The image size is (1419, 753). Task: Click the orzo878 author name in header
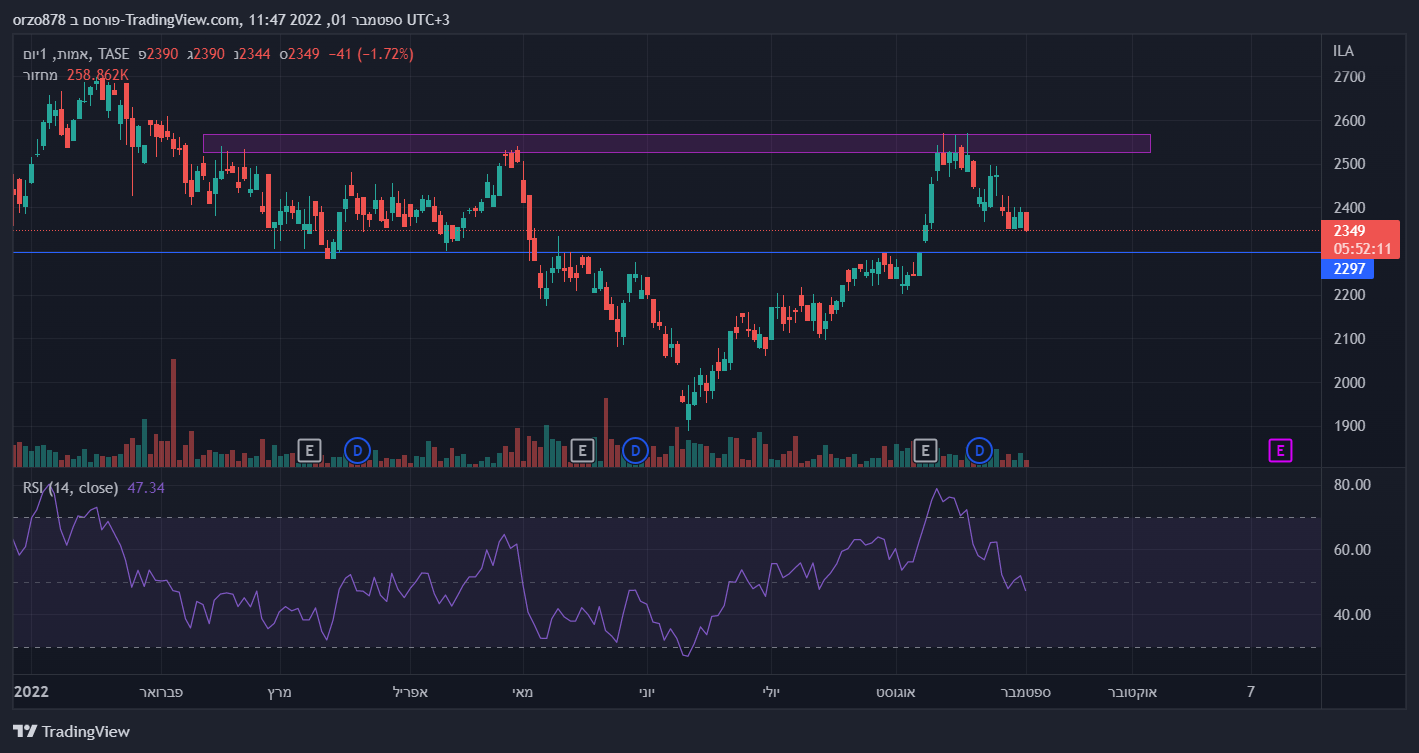click(40, 21)
